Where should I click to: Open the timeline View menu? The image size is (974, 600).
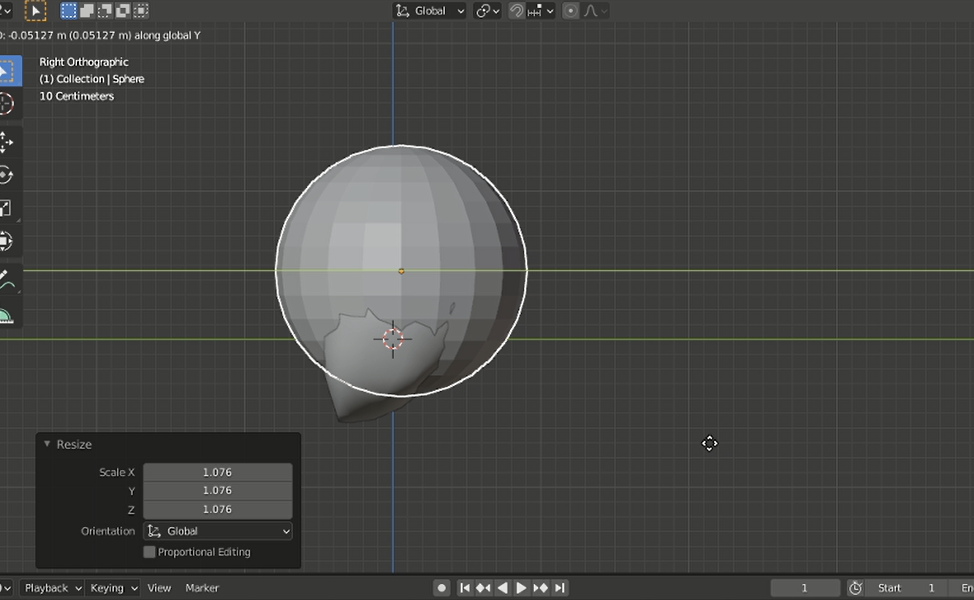pyautogui.click(x=159, y=588)
